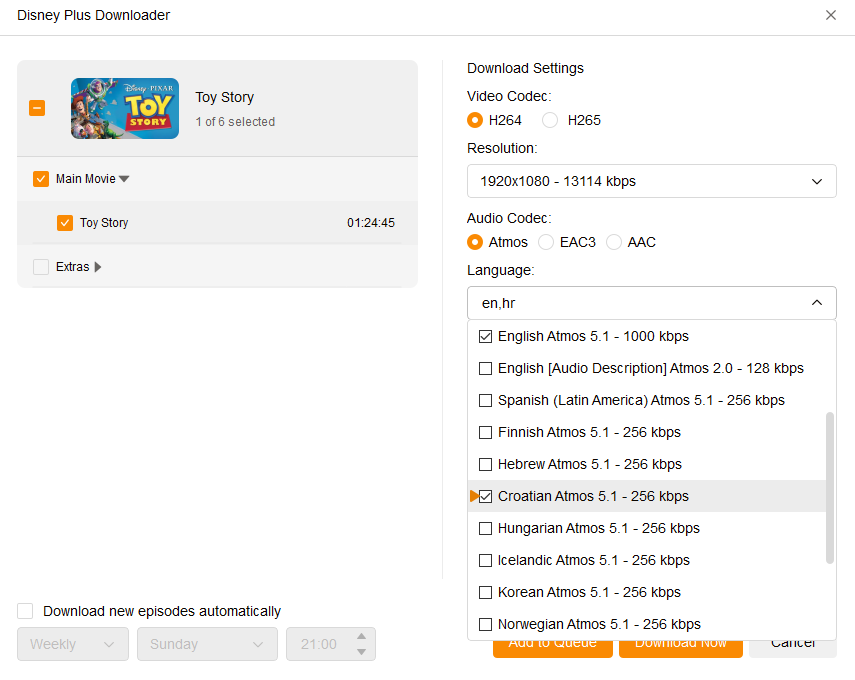The image size is (855, 680).
Task: Select the H265 video codec
Action: 550,120
